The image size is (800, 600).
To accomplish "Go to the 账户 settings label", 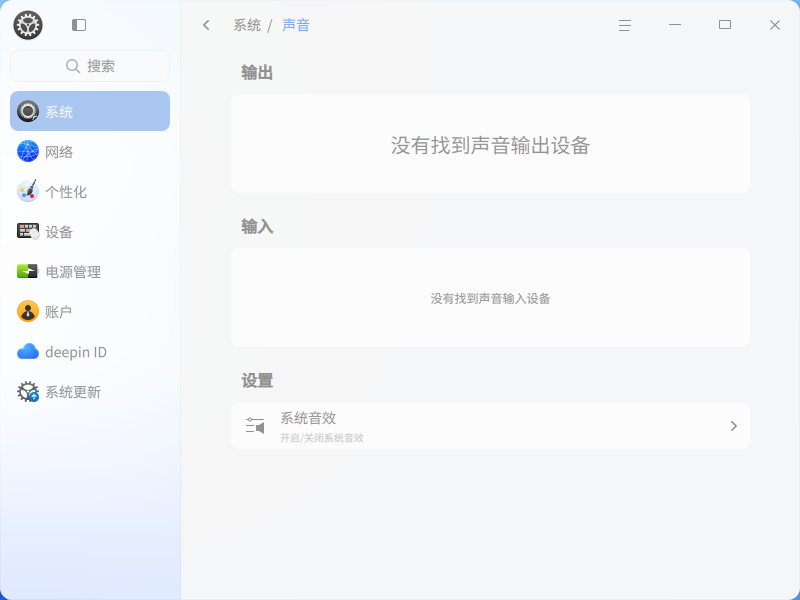I will pos(59,312).
